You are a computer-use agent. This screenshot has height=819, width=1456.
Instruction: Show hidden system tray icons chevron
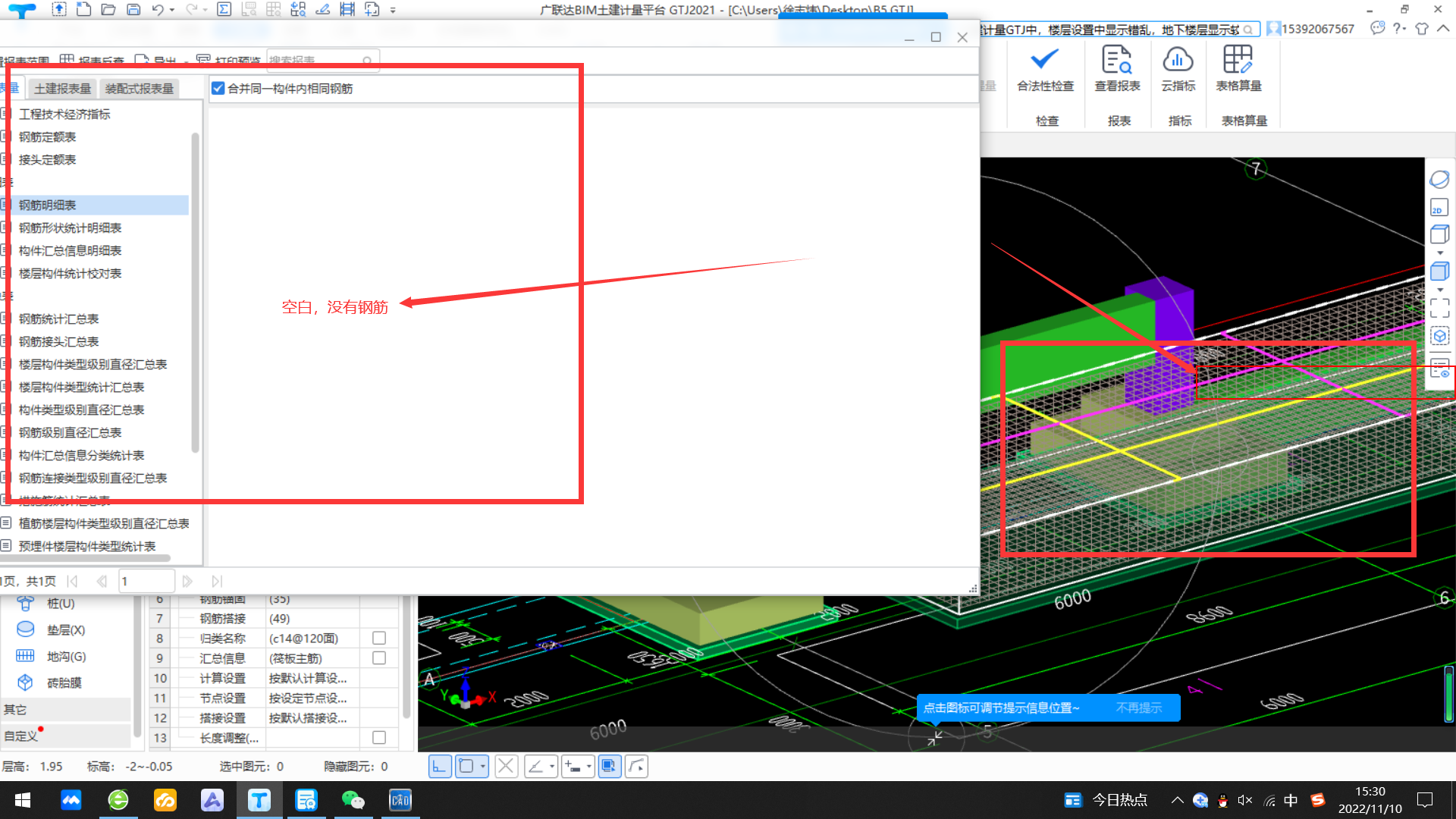1177,800
